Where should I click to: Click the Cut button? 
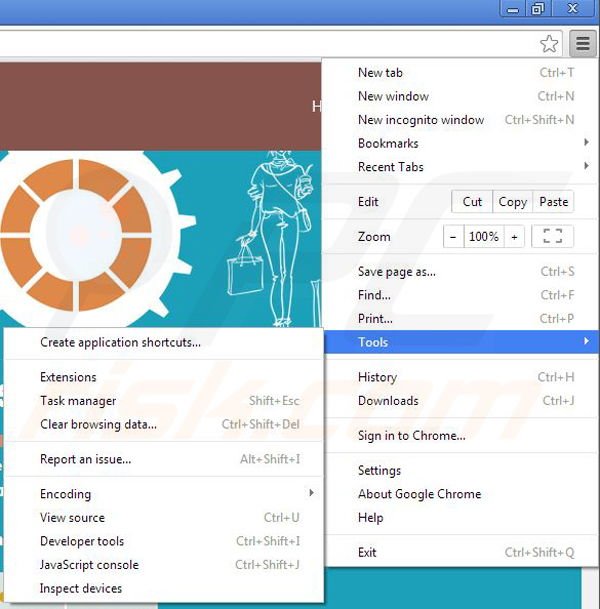[472, 201]
